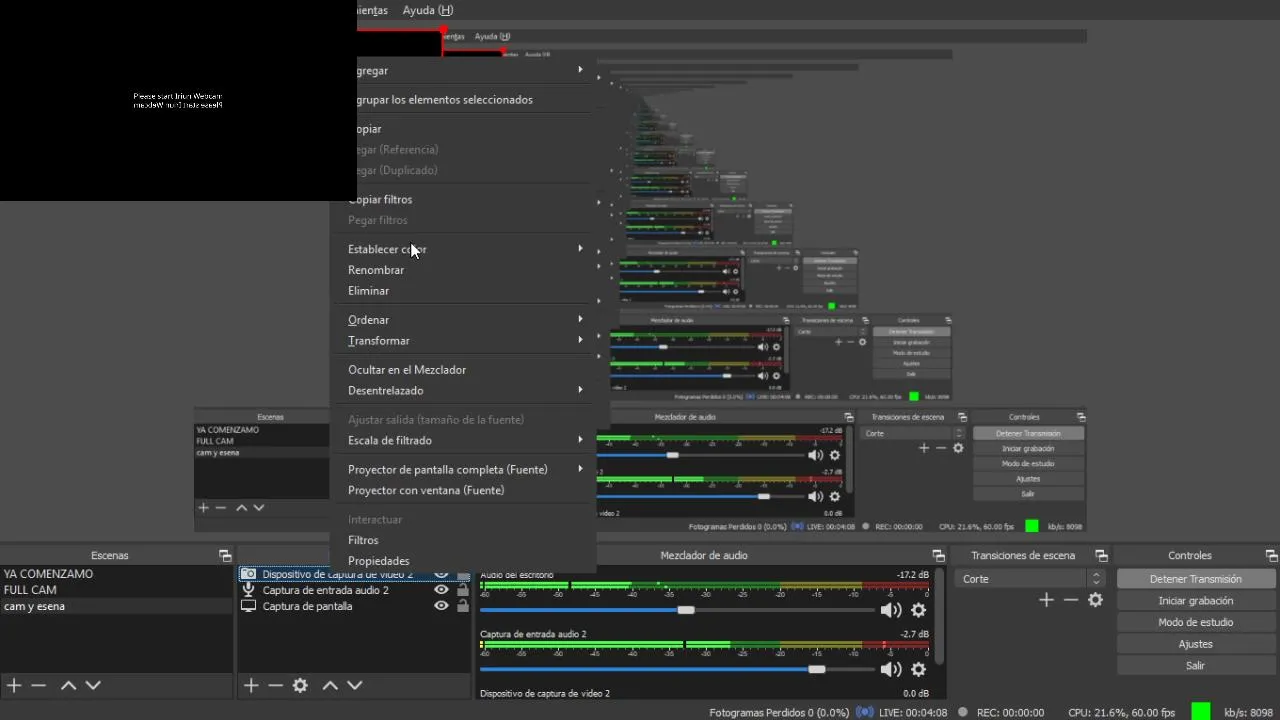
Task: Mute Captura de entrada audio 2 speaker icon
Action: [x=890, y=669]
